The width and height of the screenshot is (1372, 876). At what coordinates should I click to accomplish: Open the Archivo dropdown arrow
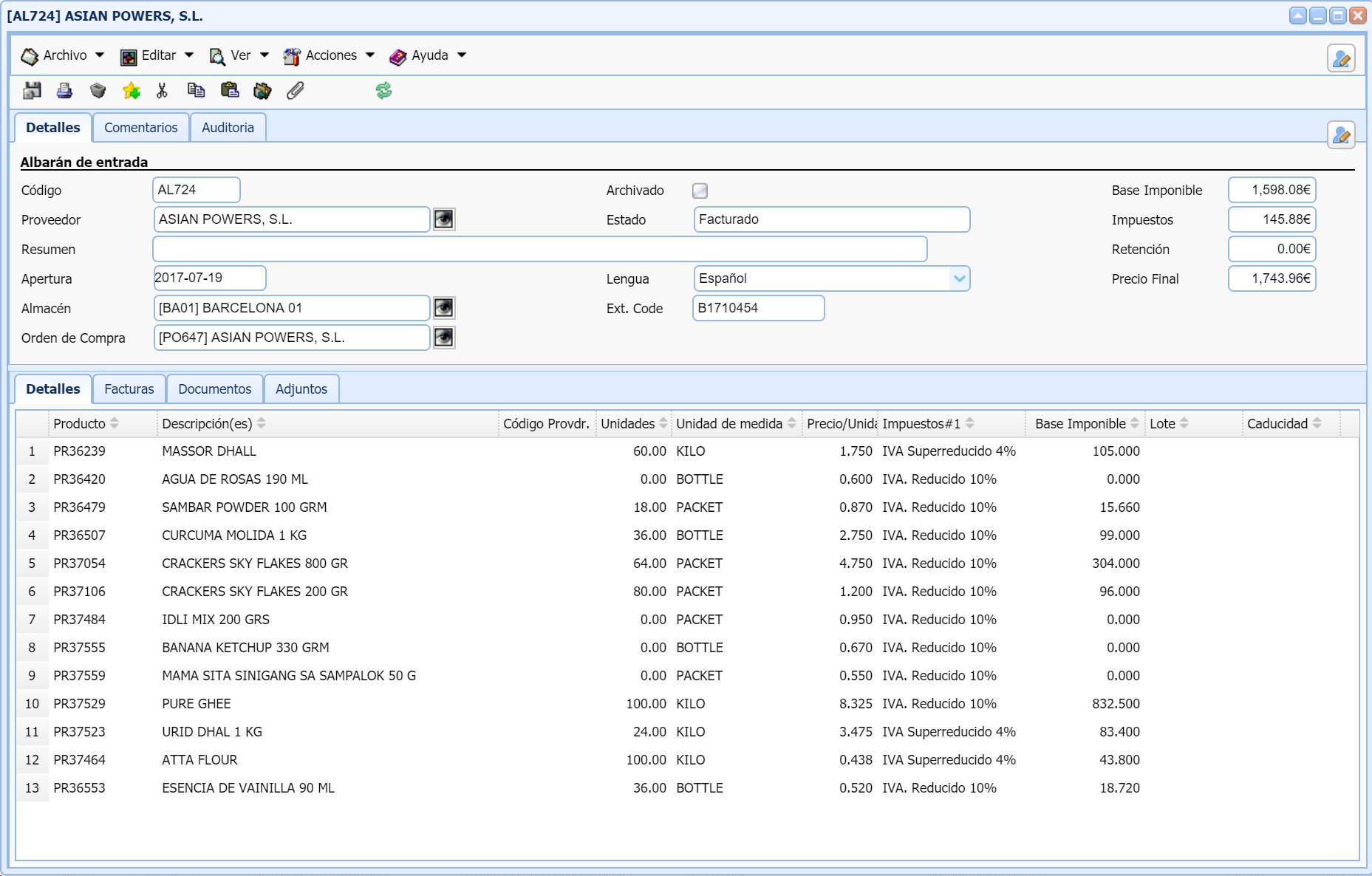click(100, 55)
